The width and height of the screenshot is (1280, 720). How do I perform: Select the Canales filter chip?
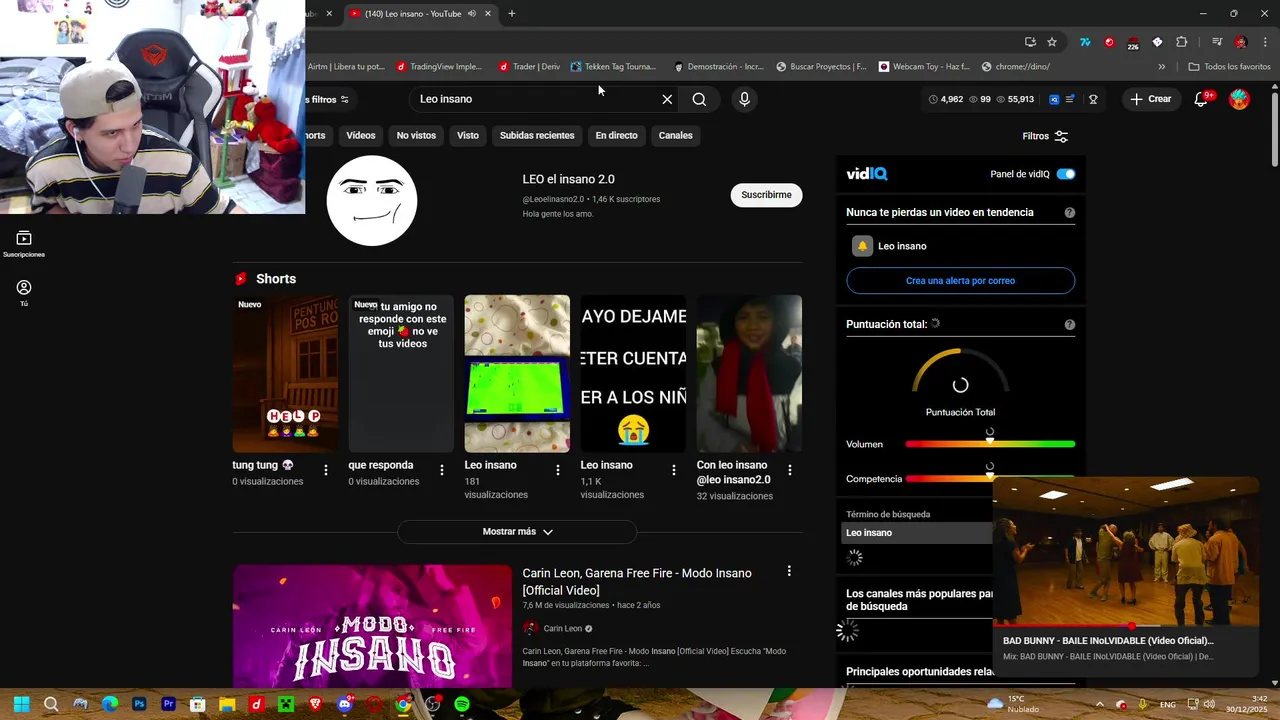click(x=675, y=136)
